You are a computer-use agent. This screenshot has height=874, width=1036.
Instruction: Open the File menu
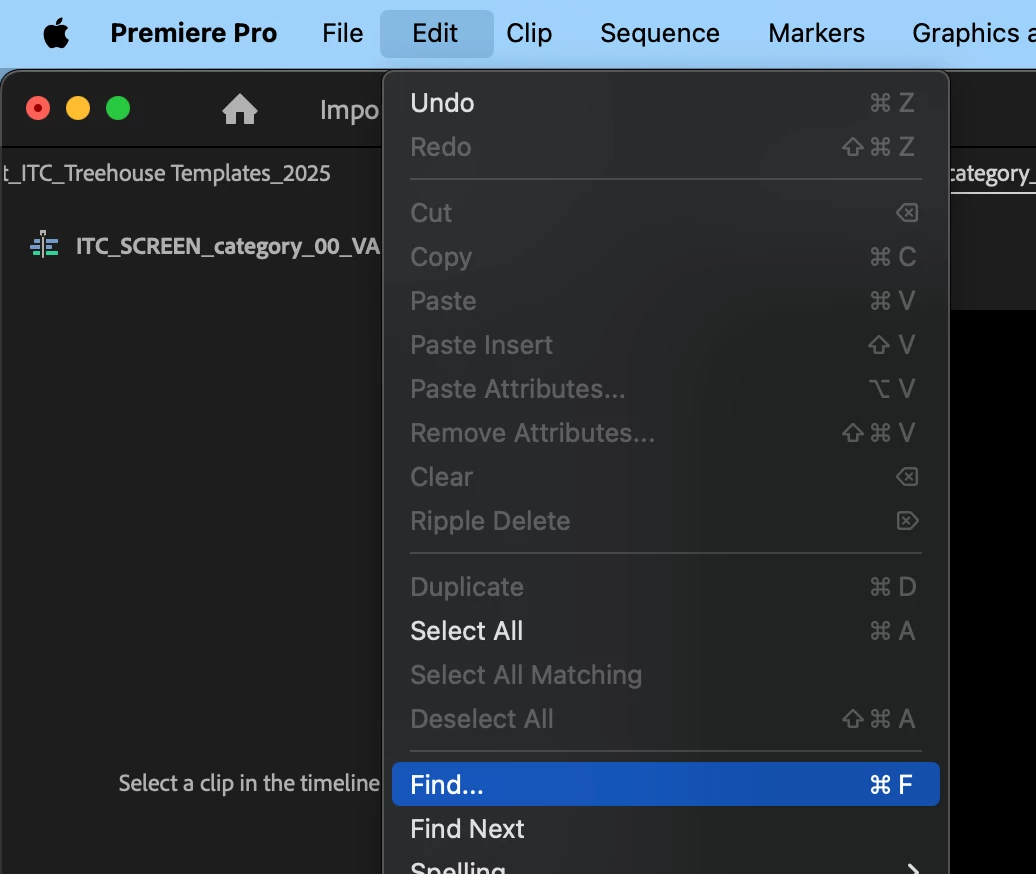[342, 34]
